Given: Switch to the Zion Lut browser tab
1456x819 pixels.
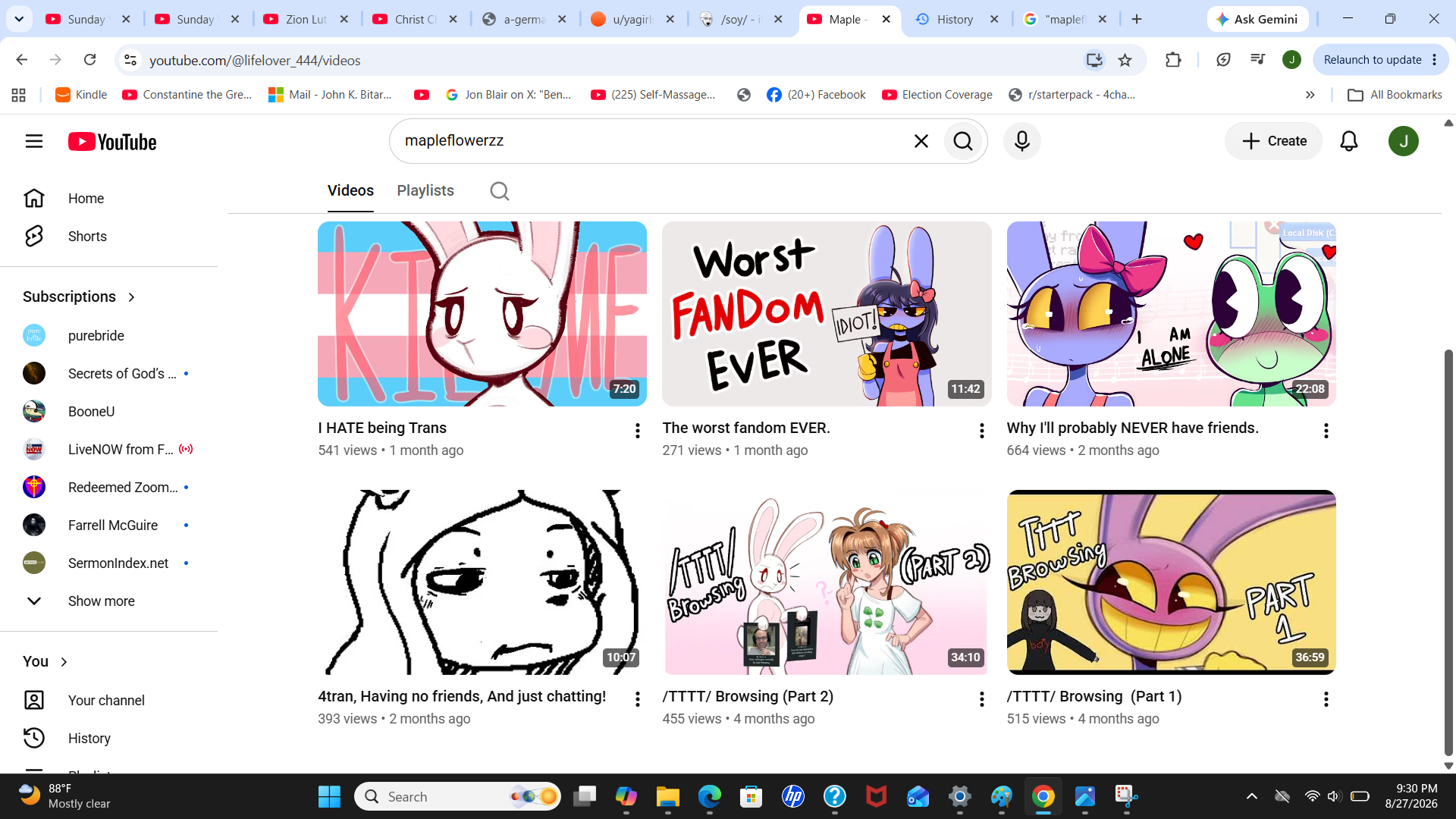Looking at the screenshot, I should coord(306,20).
